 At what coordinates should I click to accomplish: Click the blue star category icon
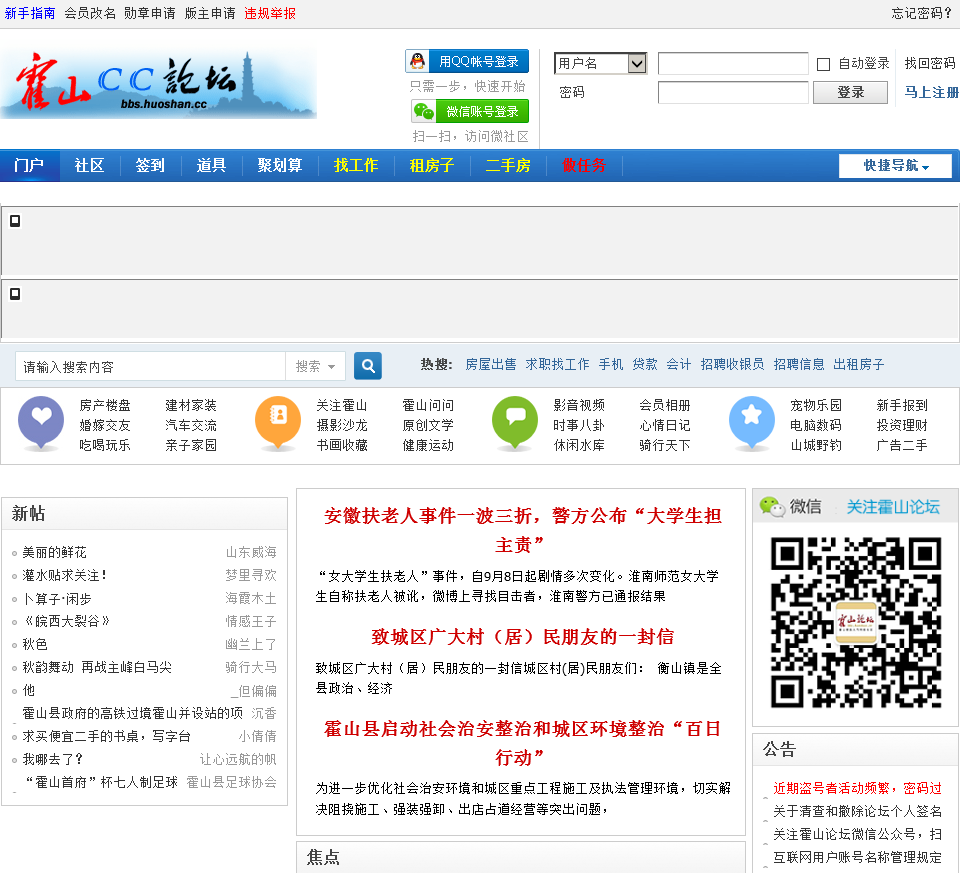point(752,422)
